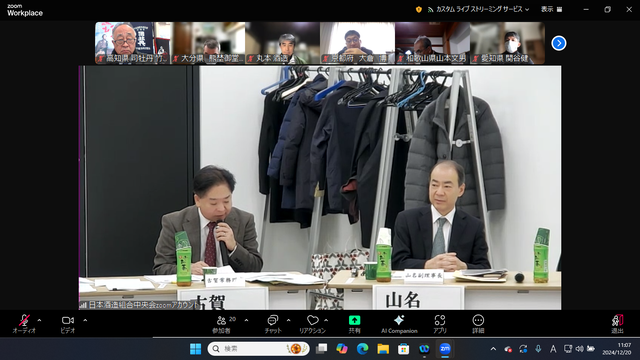Click the Zoom taskbar icon
Viewport: 640px width, 360px height.
coord(445,349)
